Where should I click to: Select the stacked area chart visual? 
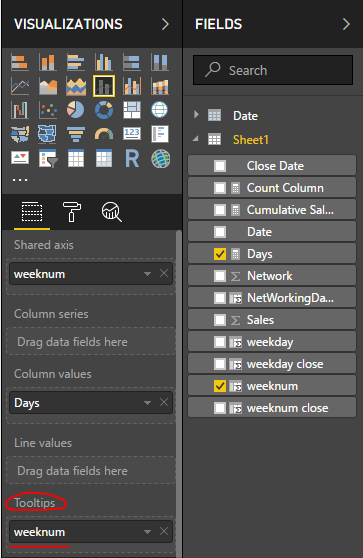pos(76,86)
